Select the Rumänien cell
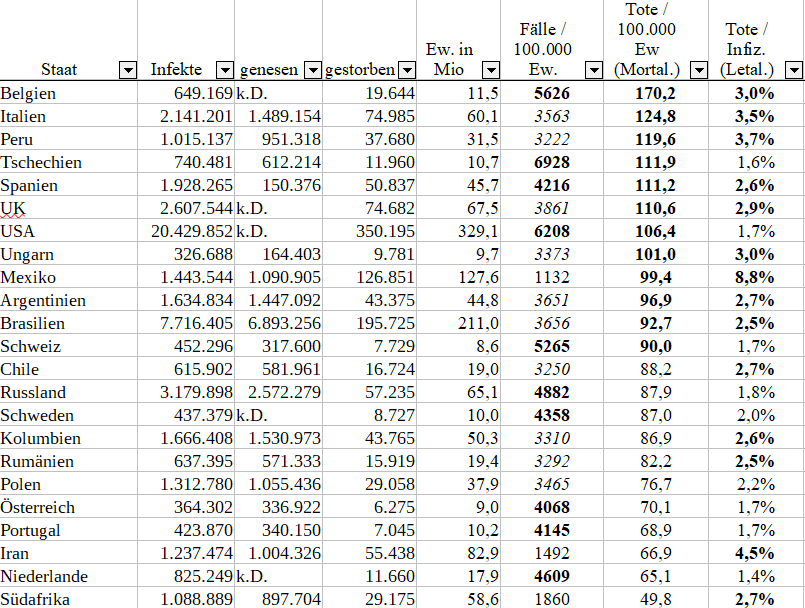 click(x=68, y=461)
